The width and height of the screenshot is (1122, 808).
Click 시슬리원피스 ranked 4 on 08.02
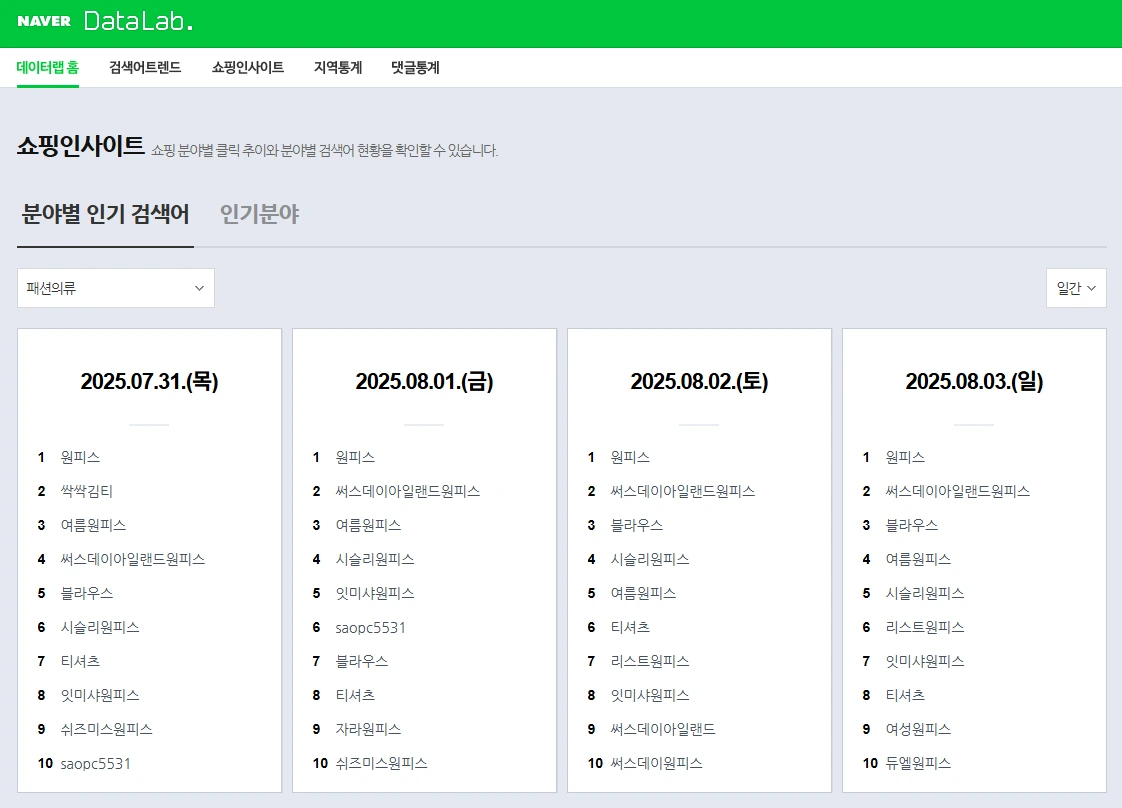click(x=649, y=559)
